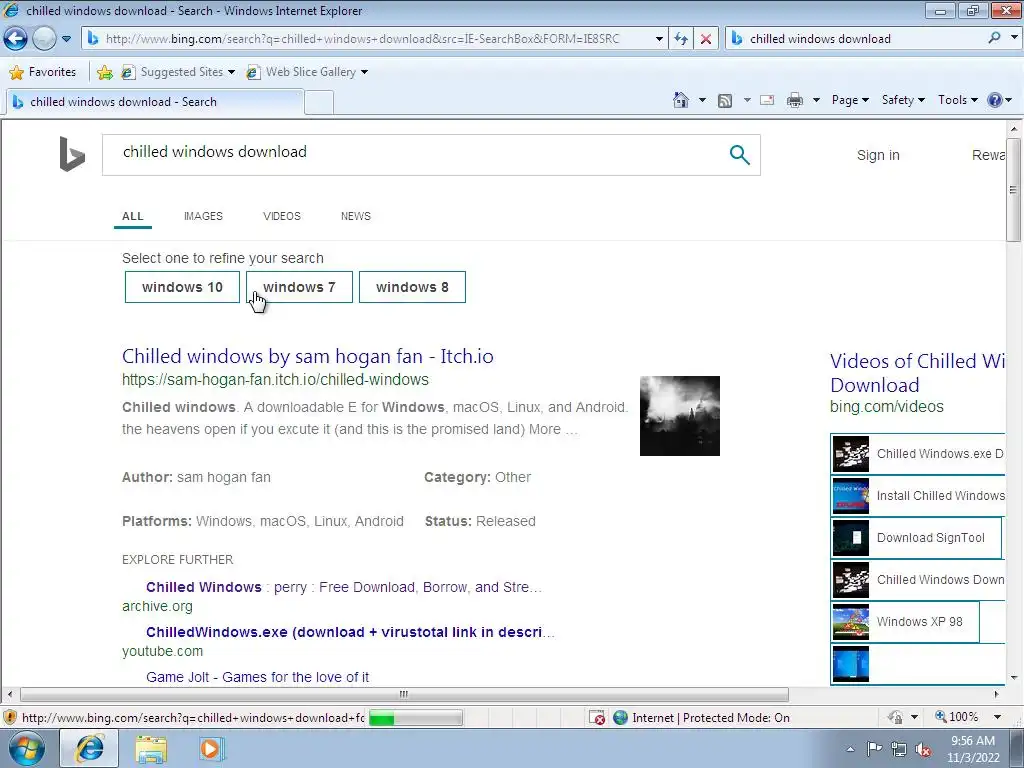Expand the Print options dropdown arrow

pos(816,100)
